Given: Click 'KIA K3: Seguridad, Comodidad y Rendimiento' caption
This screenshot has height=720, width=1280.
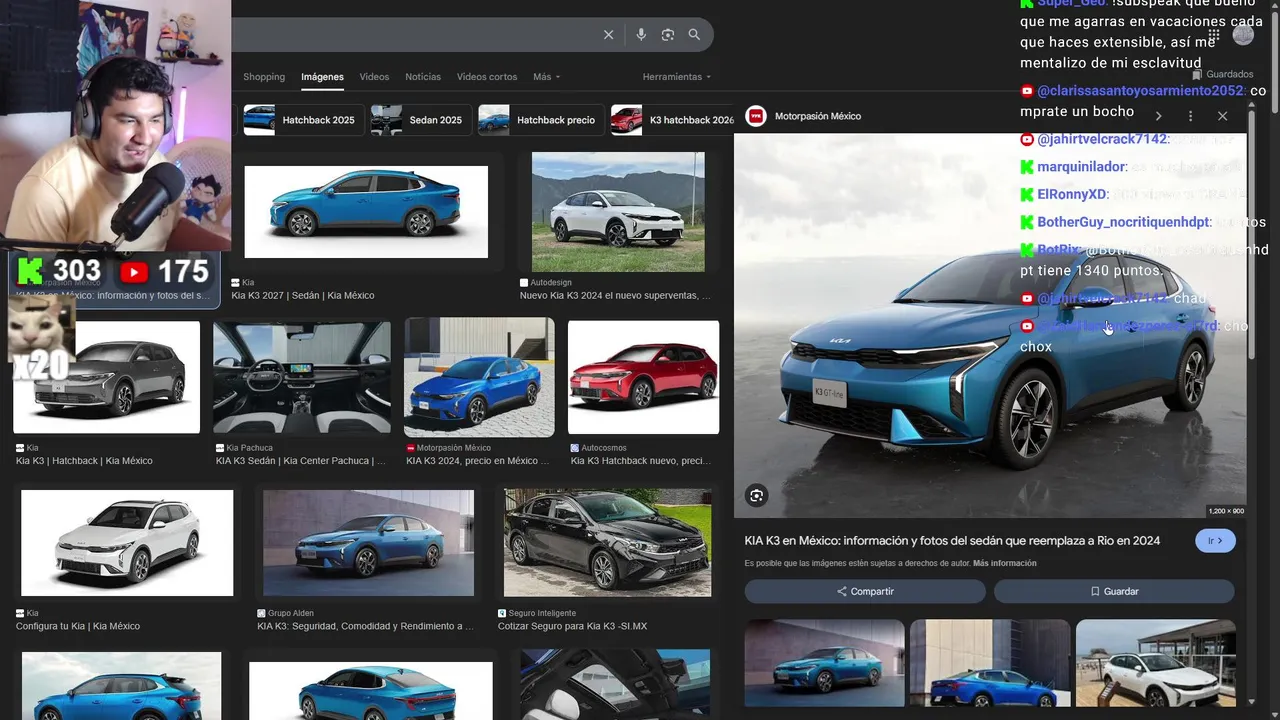Looking at the screenshot, I should coord(365,626).
